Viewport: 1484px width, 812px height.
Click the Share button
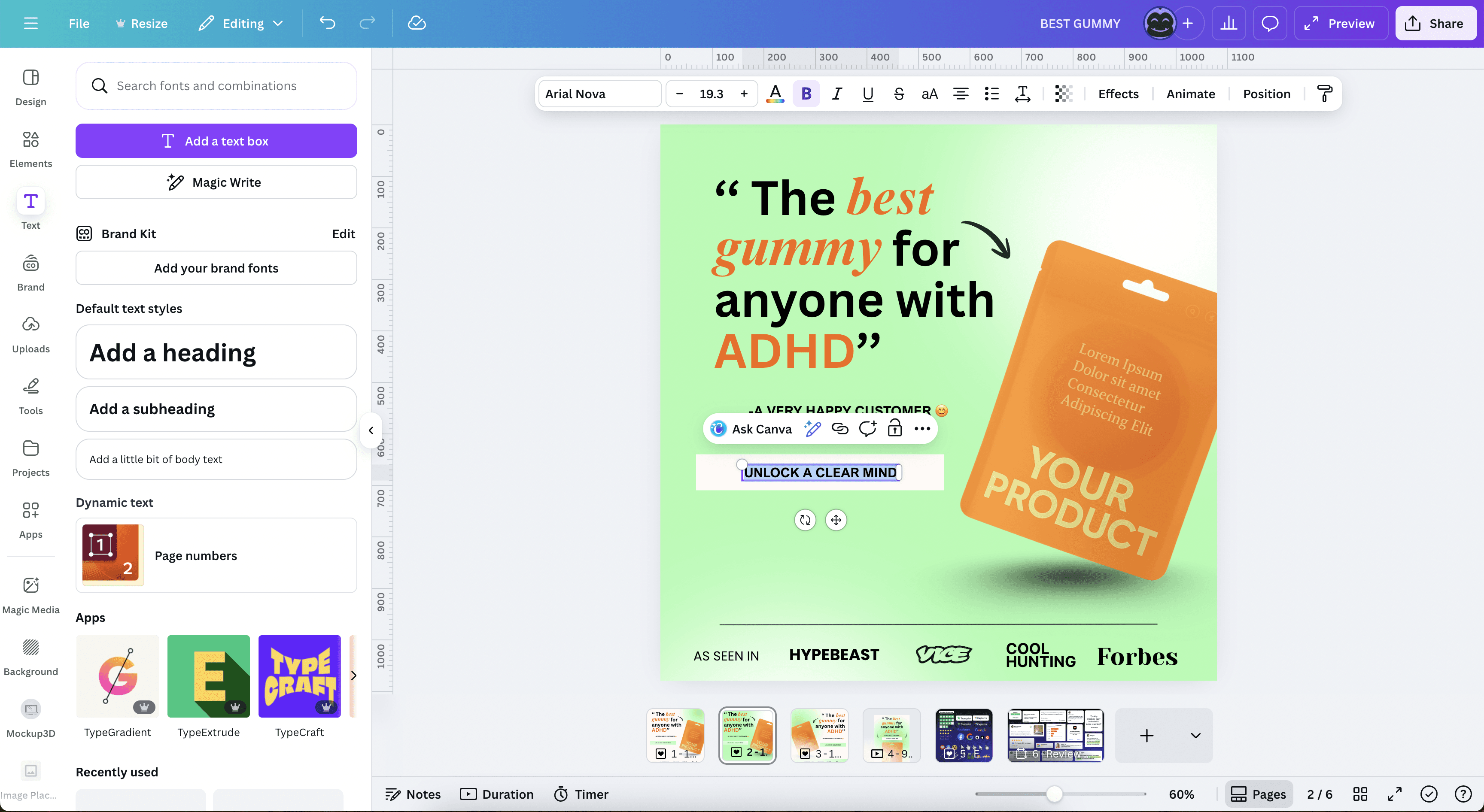[1435, 23]
